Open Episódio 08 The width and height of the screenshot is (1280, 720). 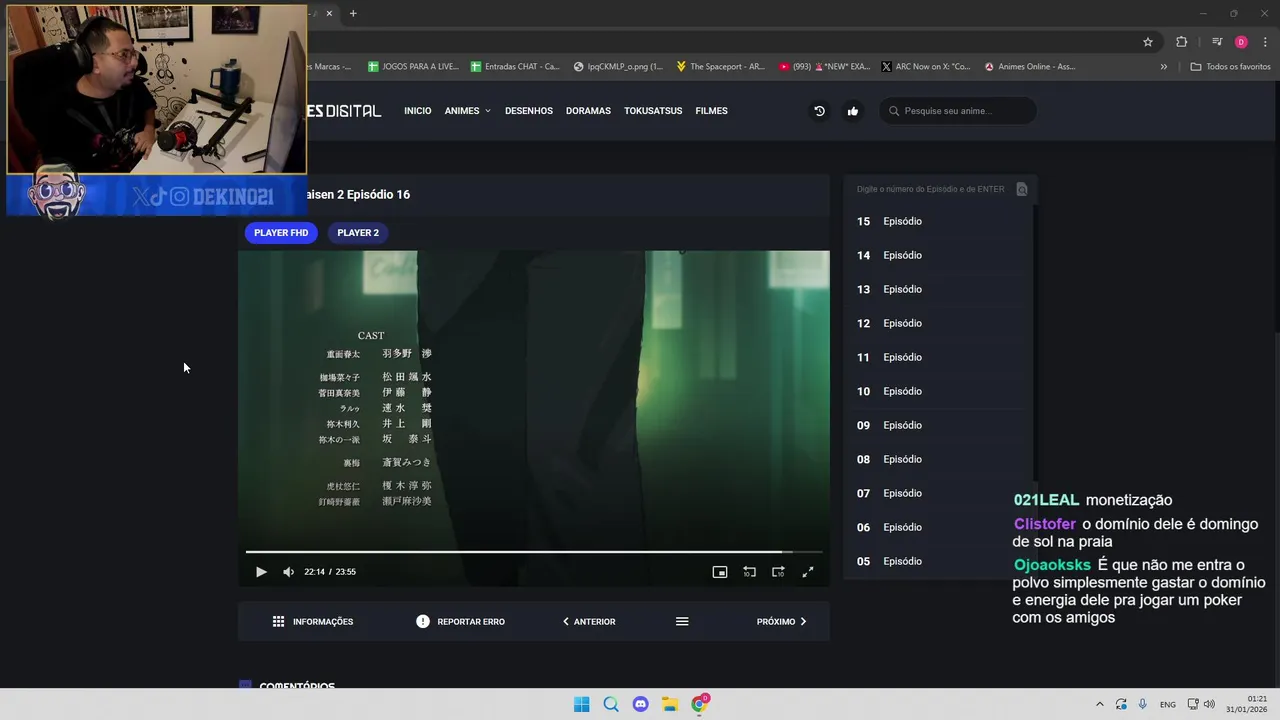pyautogui.click(x=936, y=459)
